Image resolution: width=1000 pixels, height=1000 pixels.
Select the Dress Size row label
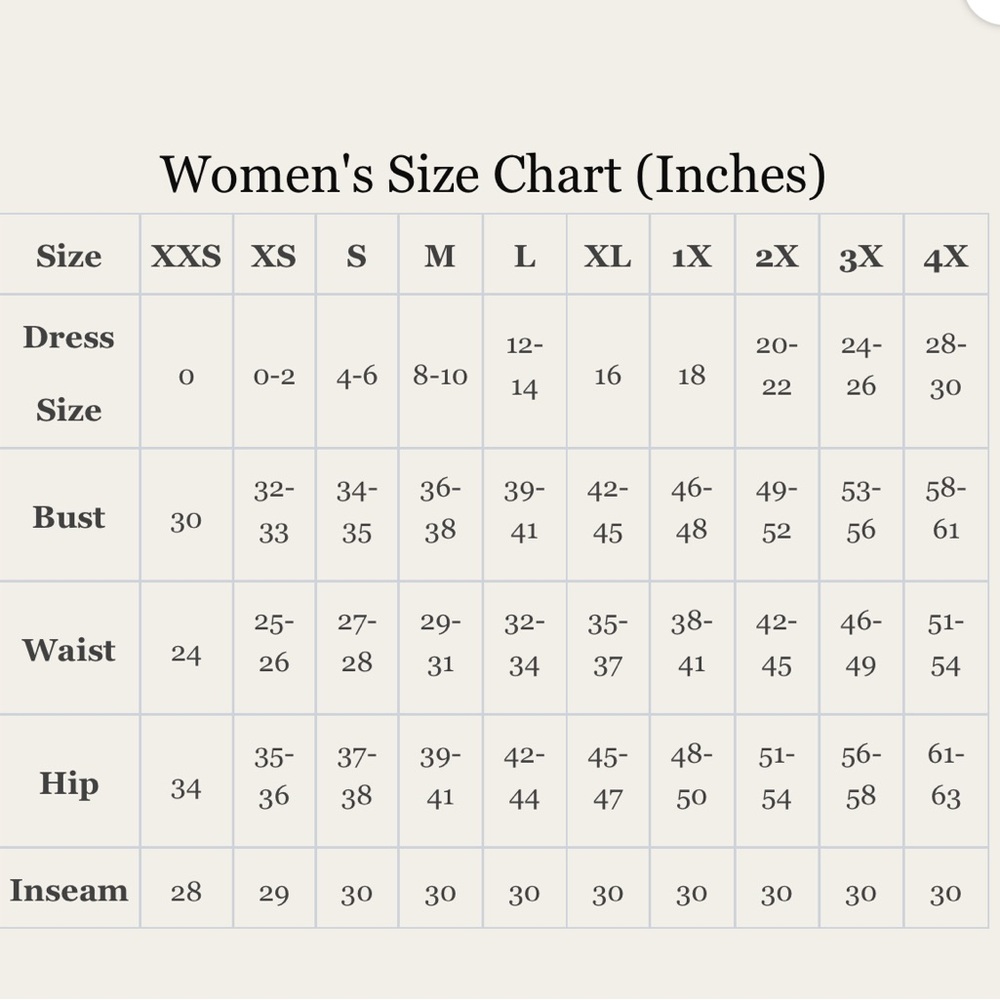[69, 372]
